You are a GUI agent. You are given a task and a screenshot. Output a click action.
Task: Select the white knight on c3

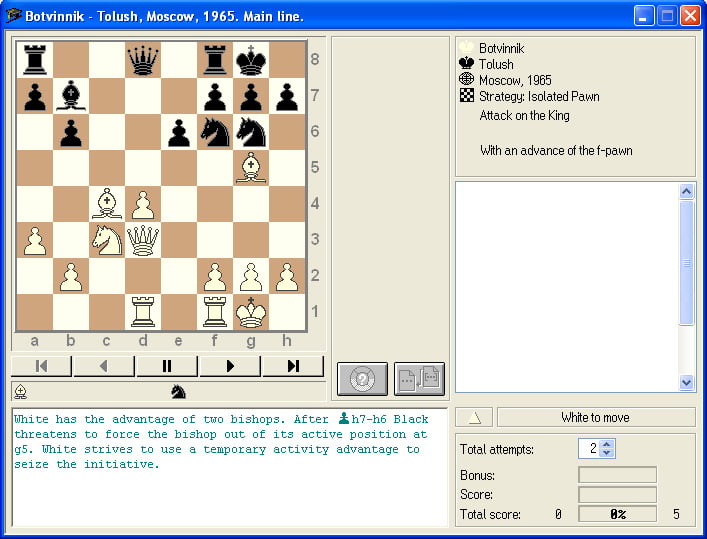(107, 240)
